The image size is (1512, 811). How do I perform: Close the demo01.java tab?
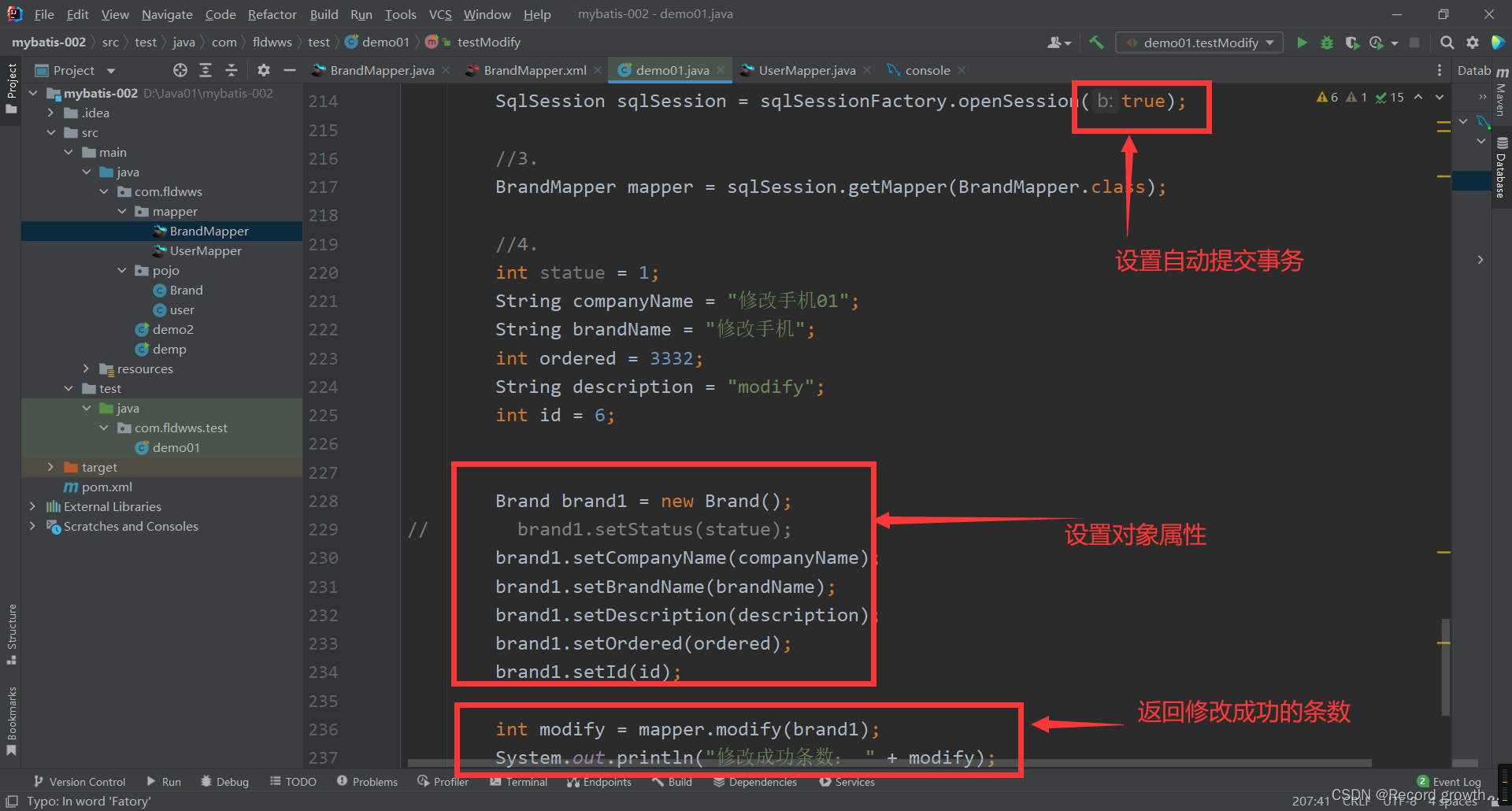(721, 70)
